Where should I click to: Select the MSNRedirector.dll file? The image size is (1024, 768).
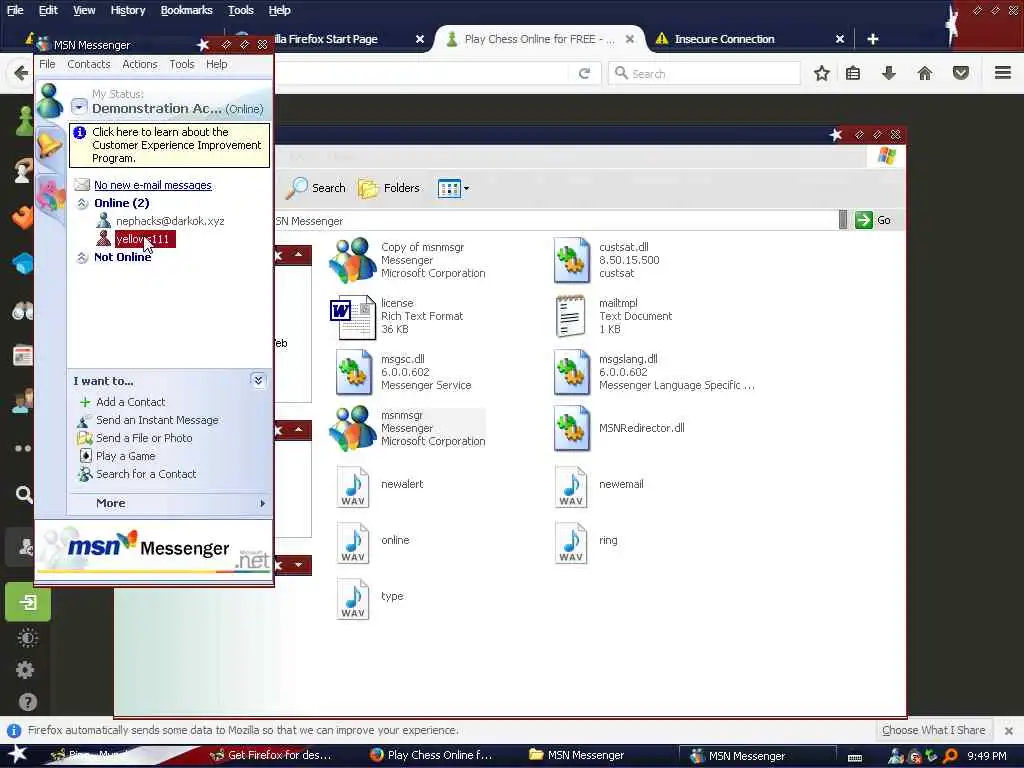pos(618,428)
